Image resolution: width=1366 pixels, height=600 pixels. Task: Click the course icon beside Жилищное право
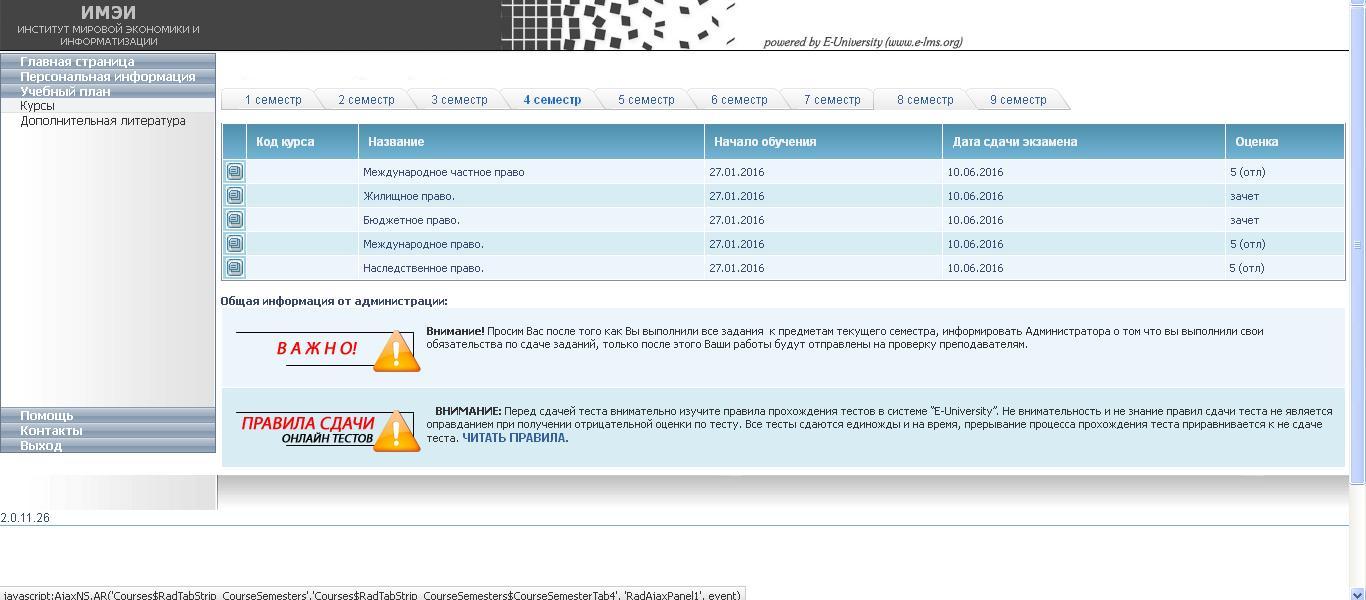[x=234, y=196]
